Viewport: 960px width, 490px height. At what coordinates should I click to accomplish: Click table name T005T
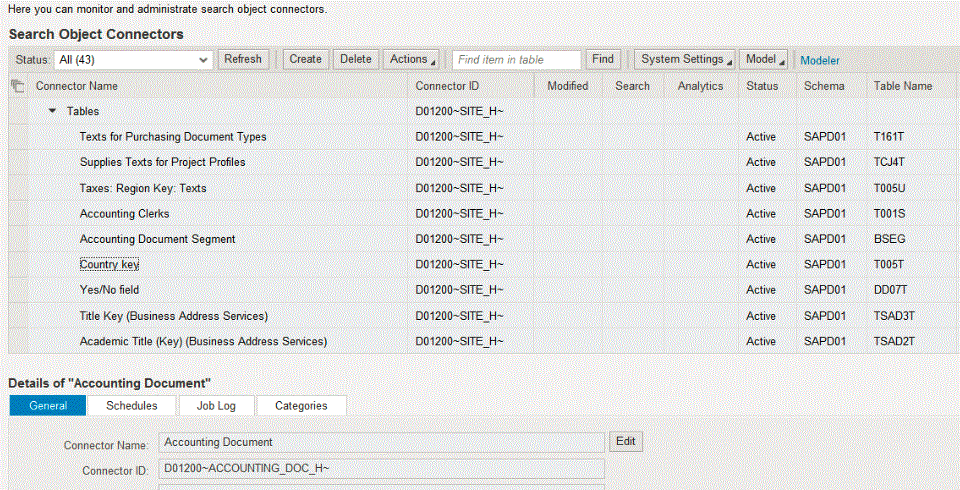tap(889, 265)
